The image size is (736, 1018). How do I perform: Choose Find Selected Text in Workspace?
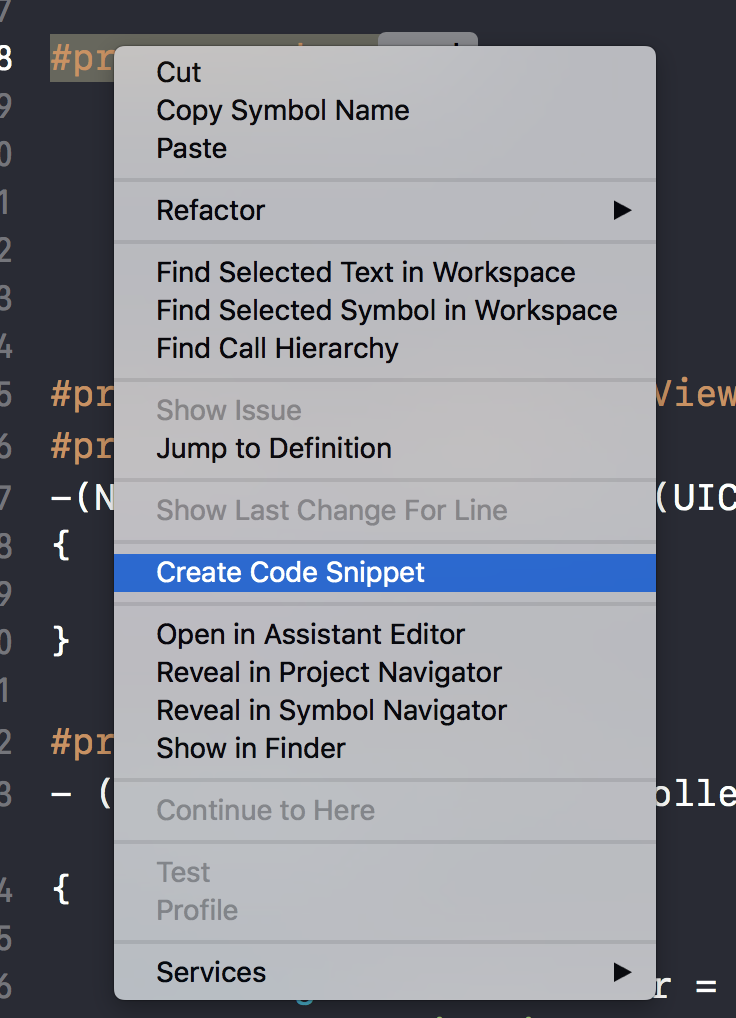click(366, 272)
